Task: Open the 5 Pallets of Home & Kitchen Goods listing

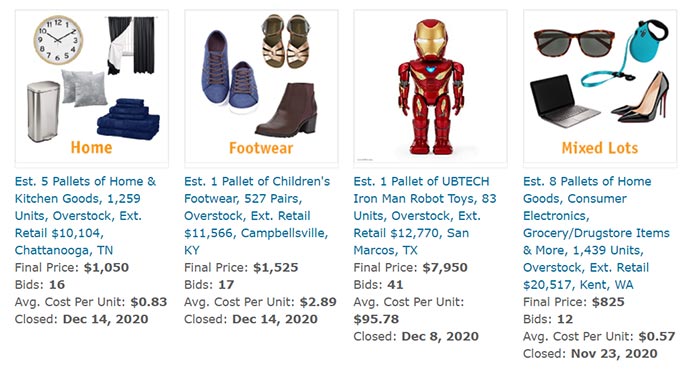Action: [85, 216]
